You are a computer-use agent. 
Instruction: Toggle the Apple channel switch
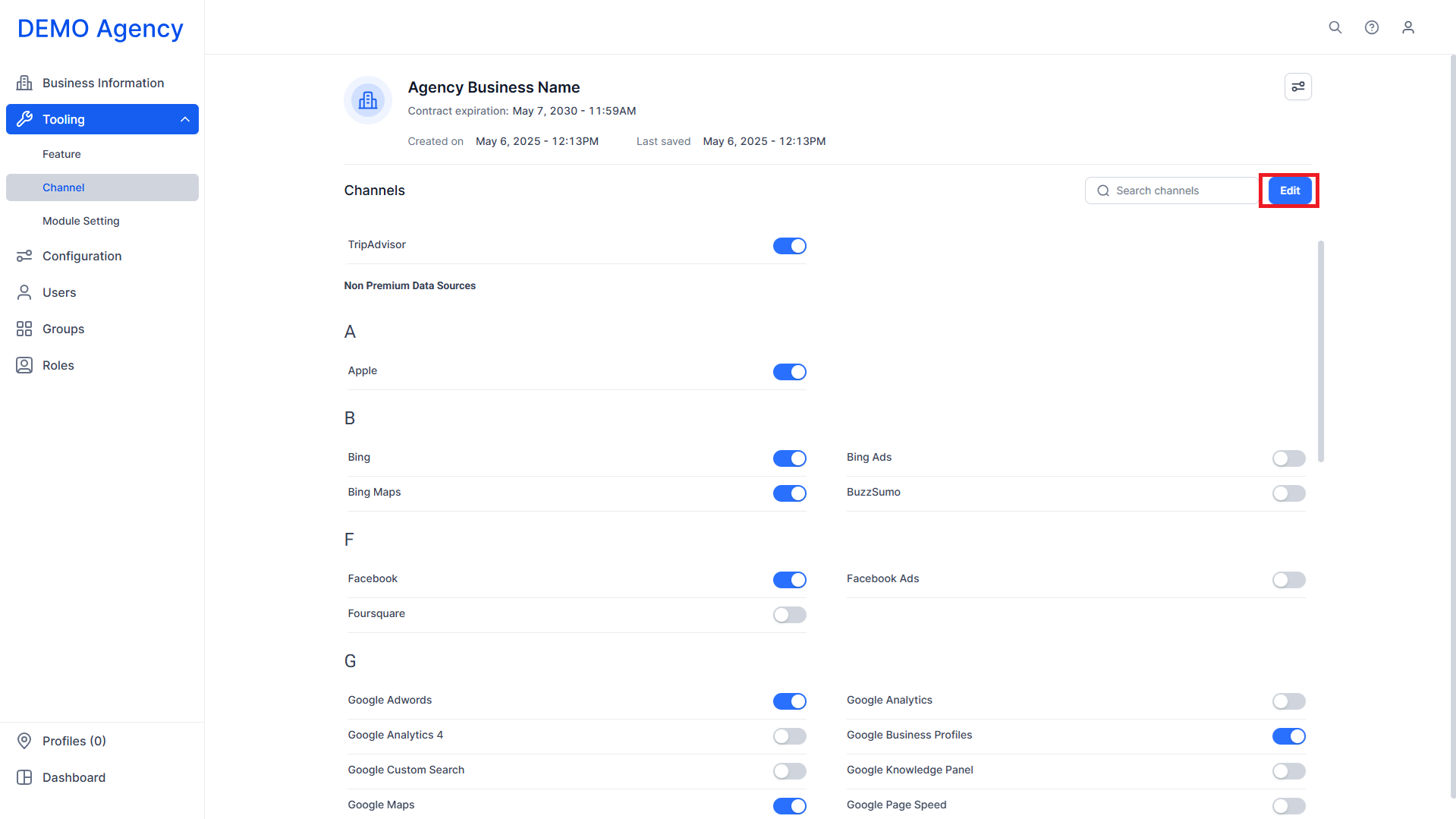(789, 372)
